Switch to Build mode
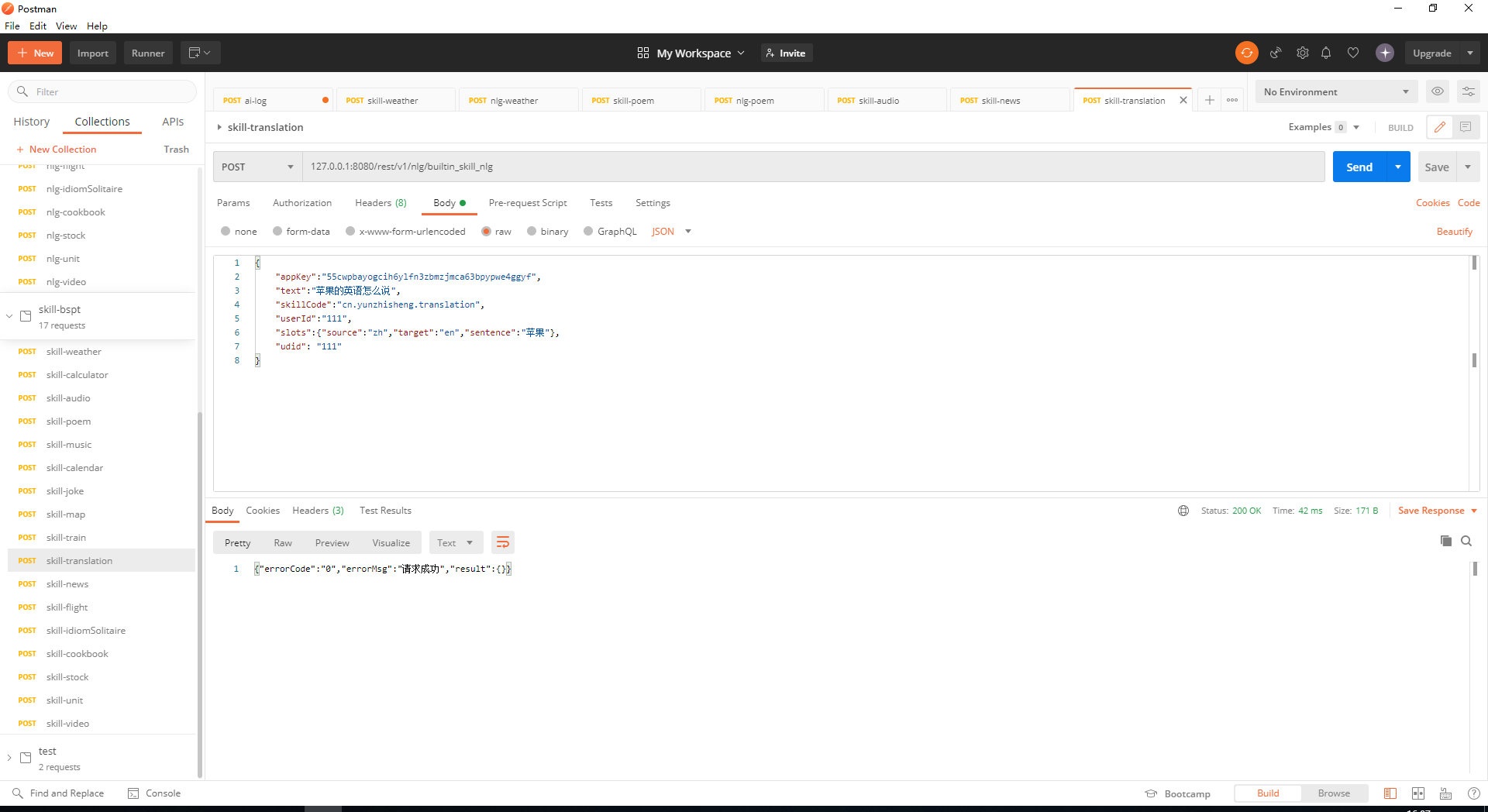Image resolution: width=1488 pixels, height=812 pixels. point(1268,793)
